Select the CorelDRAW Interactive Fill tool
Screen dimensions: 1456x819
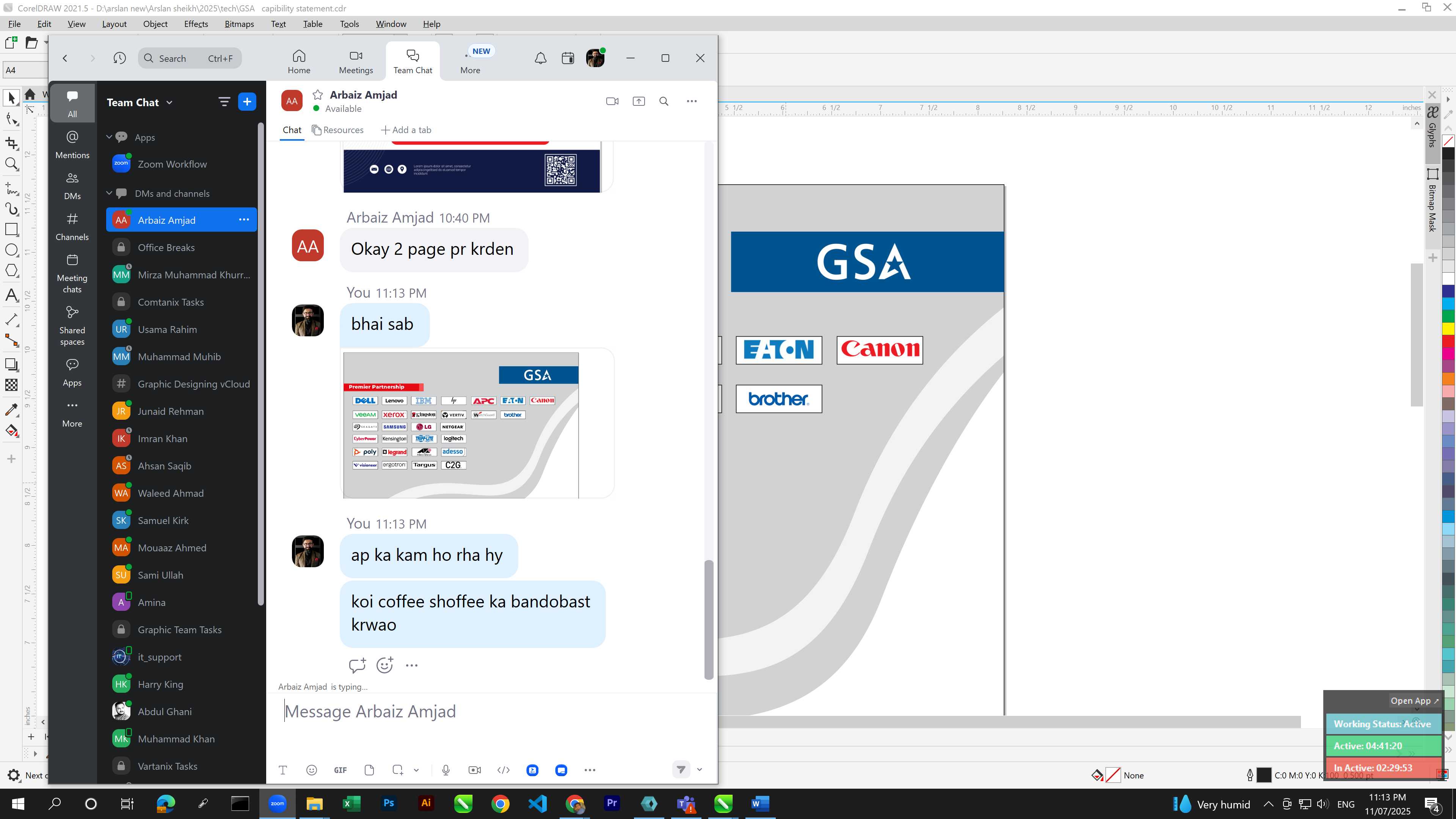tap(11, 431)
